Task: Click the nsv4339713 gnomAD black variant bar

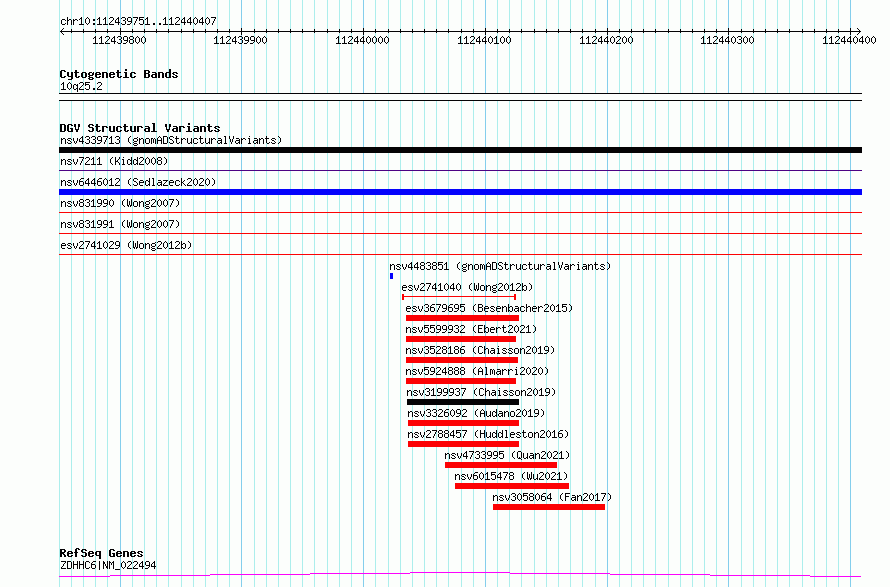Action: coord(460,150)
